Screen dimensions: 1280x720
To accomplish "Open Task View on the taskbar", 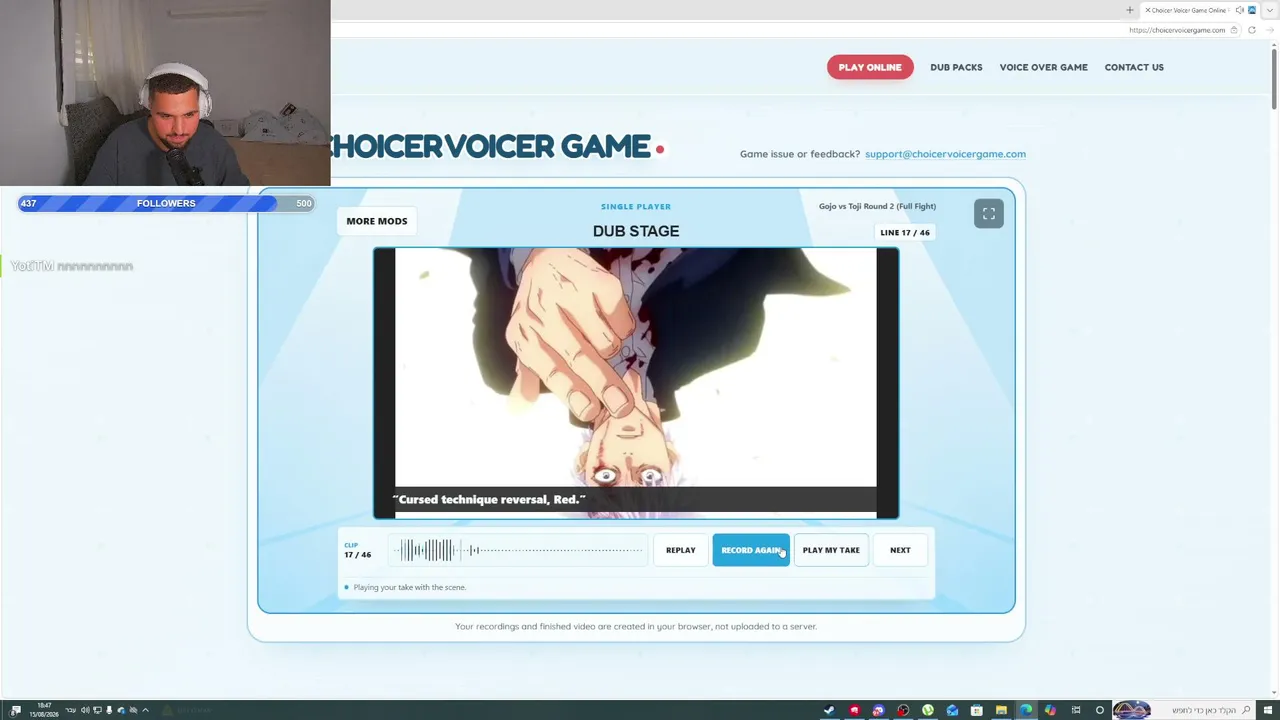I will point(1075,710).
